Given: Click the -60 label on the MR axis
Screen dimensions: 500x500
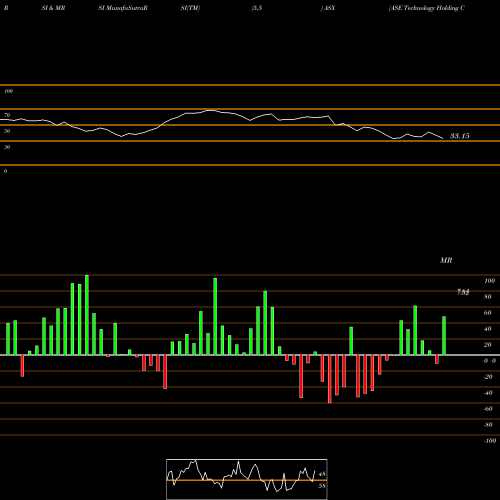Looking at the screenshot, I should point(488,409).
